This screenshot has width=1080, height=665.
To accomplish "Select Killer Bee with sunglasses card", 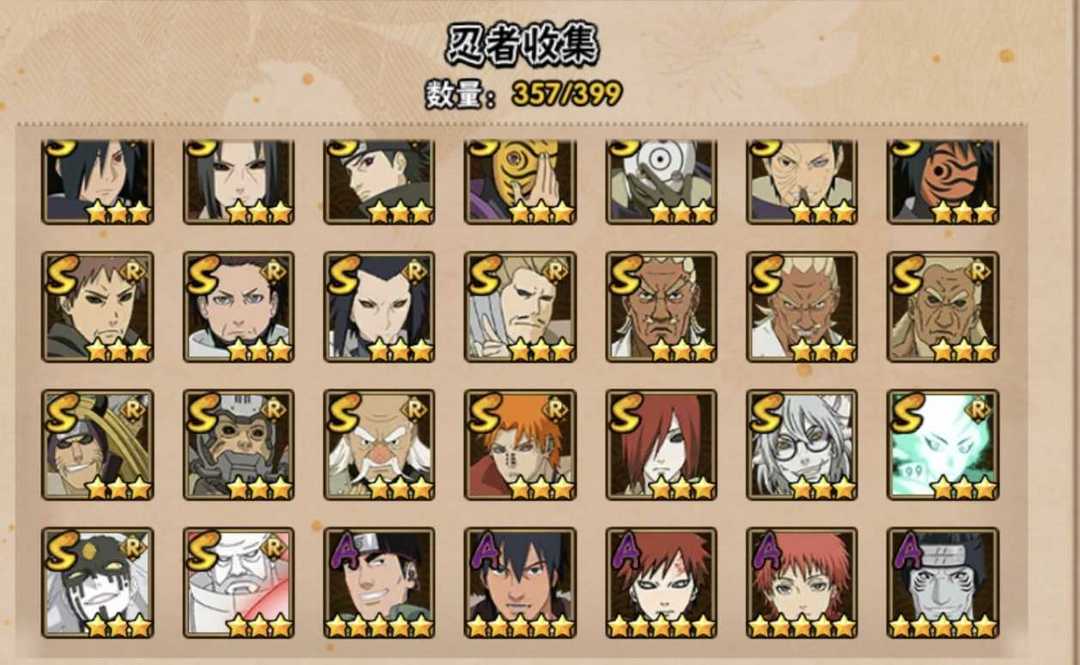I will (97, 444).
